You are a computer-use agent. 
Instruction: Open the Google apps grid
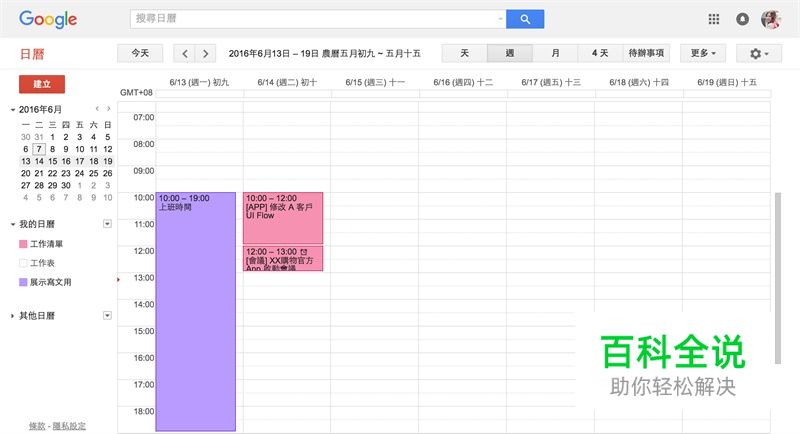tap(714, 19)
